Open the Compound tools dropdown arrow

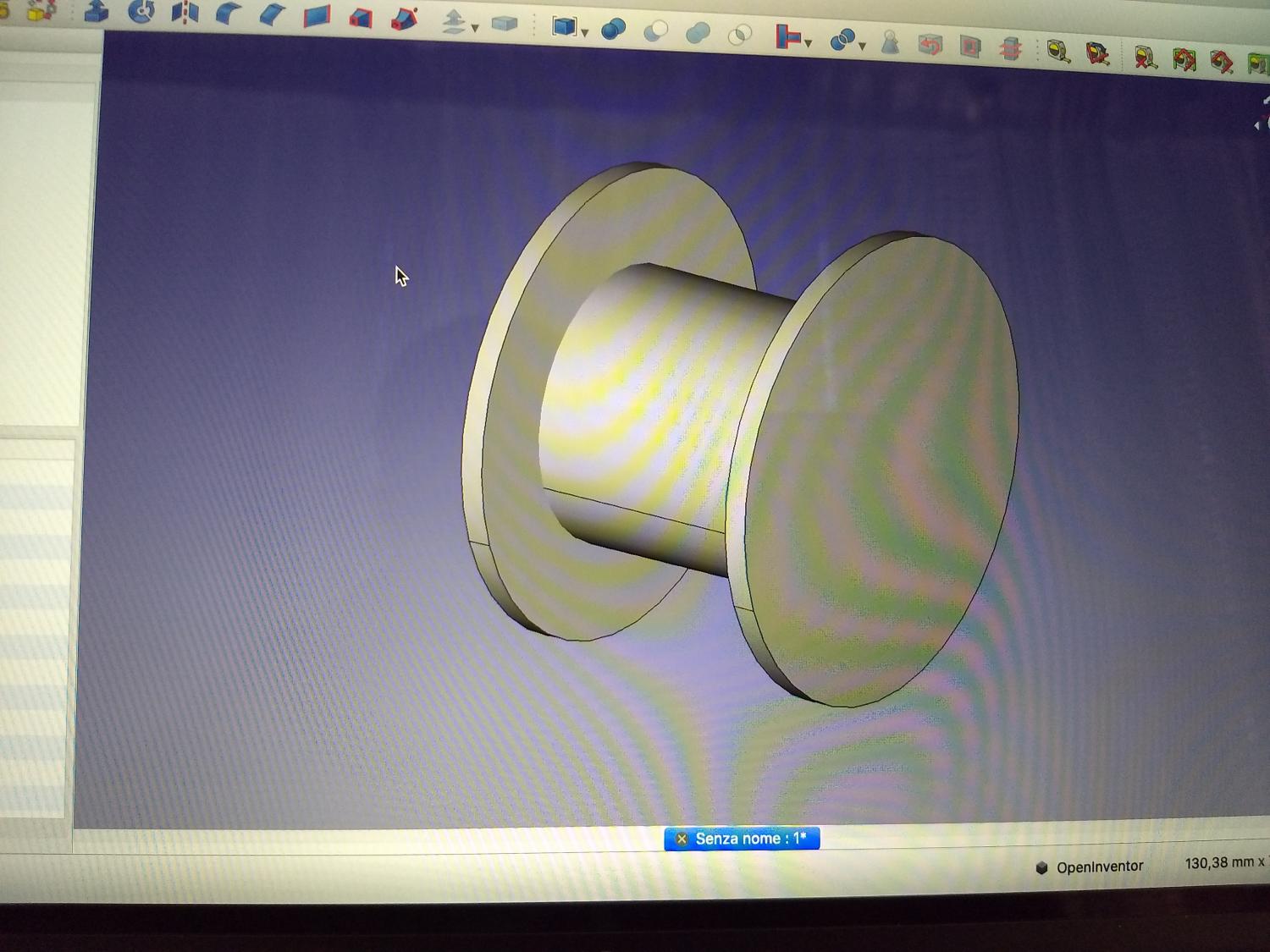click(x=585, y=32)
